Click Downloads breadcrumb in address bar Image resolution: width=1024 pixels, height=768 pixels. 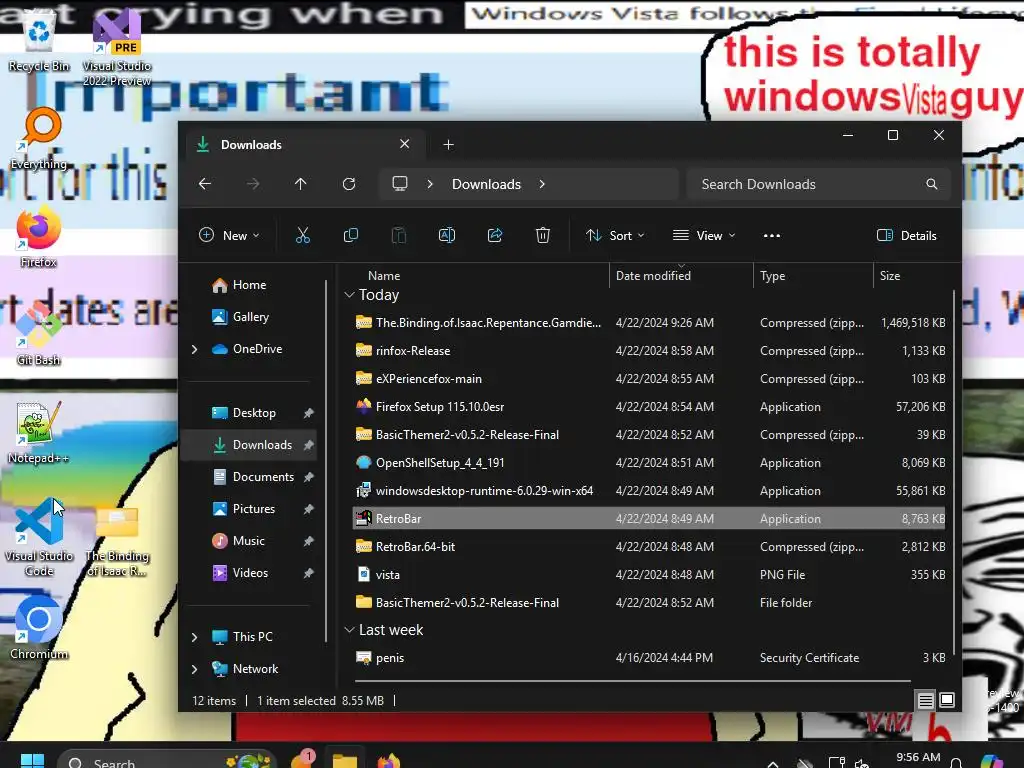486,184
